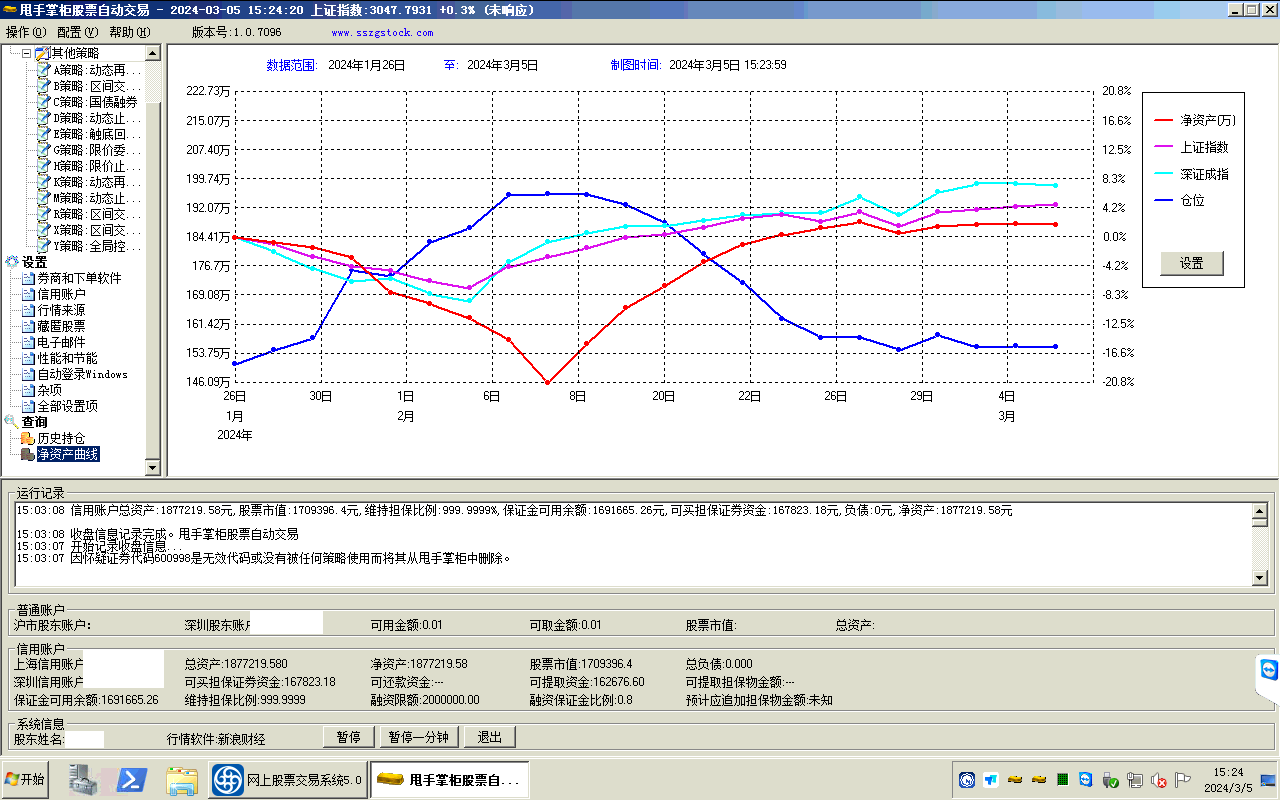Open the 信用账户 settings page
The image size is (1280, 800).
[x=61, y=294]
